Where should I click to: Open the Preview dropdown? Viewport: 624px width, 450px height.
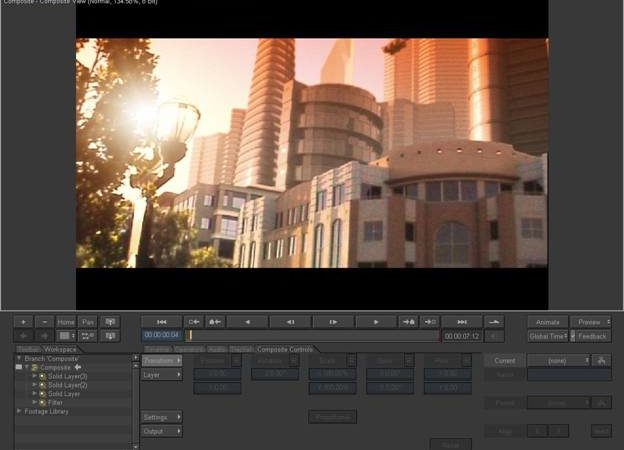tap(591, 322)
